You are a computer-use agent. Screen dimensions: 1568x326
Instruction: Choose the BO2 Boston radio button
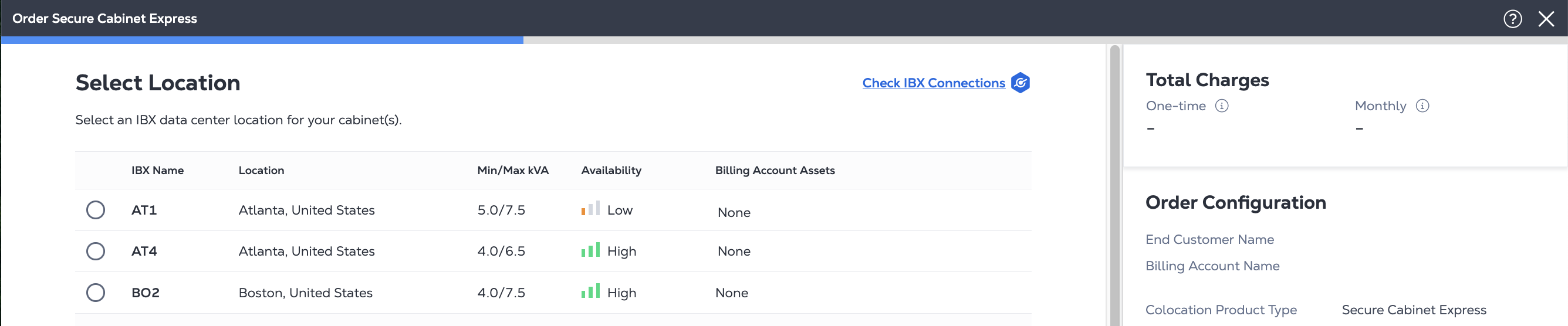click(96, 293)
